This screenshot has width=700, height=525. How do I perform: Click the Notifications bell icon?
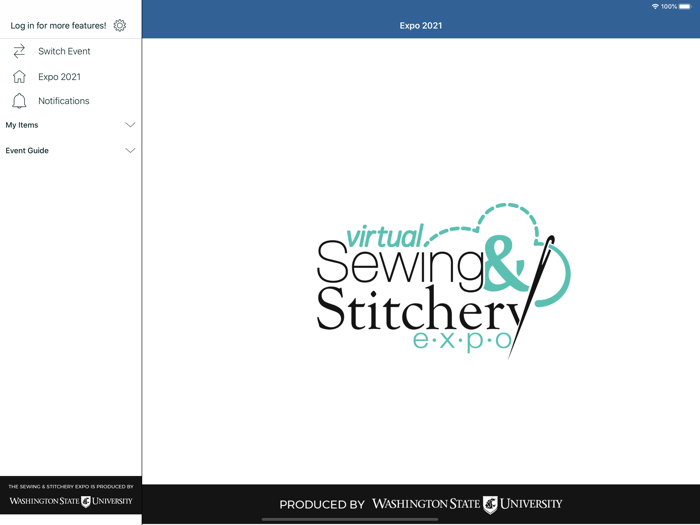point(19,101)
